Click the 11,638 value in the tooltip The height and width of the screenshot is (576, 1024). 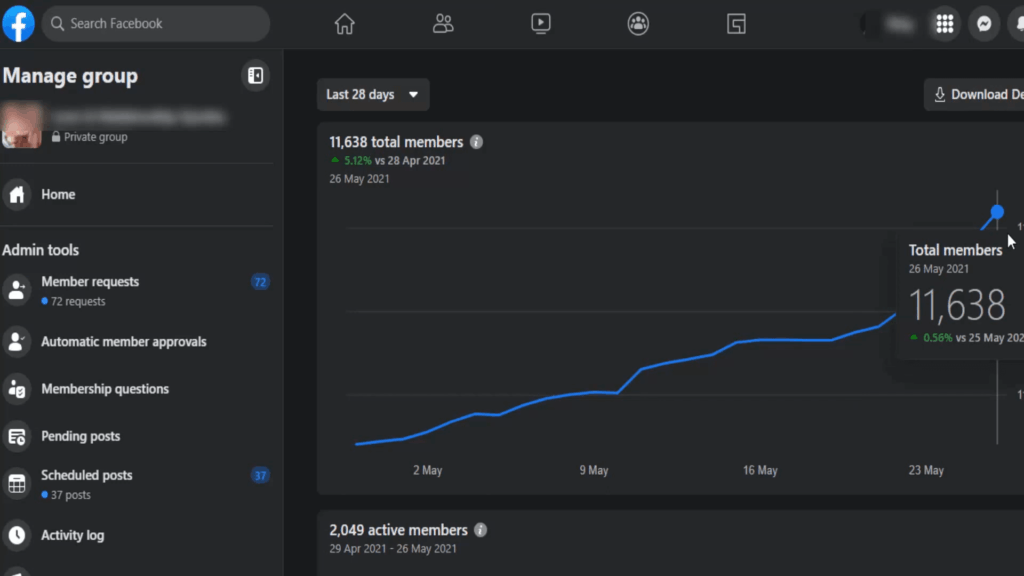[957, 306]
